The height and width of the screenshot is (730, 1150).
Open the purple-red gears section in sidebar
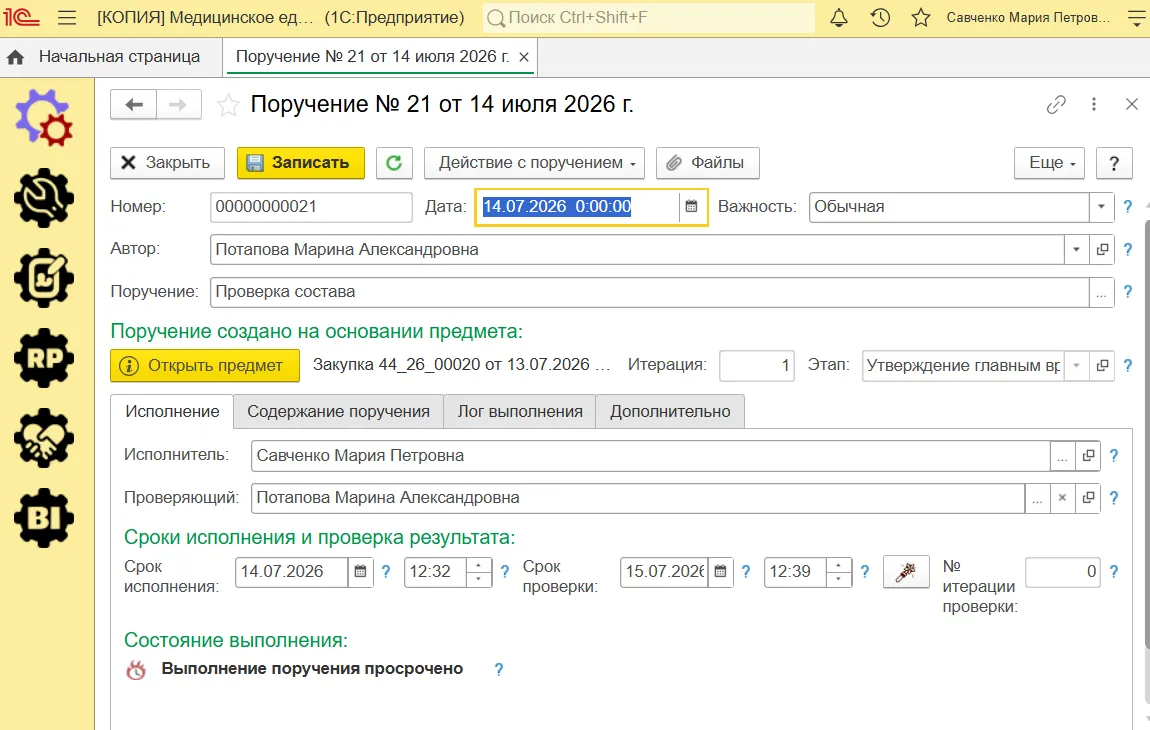(x=44, y=117)
